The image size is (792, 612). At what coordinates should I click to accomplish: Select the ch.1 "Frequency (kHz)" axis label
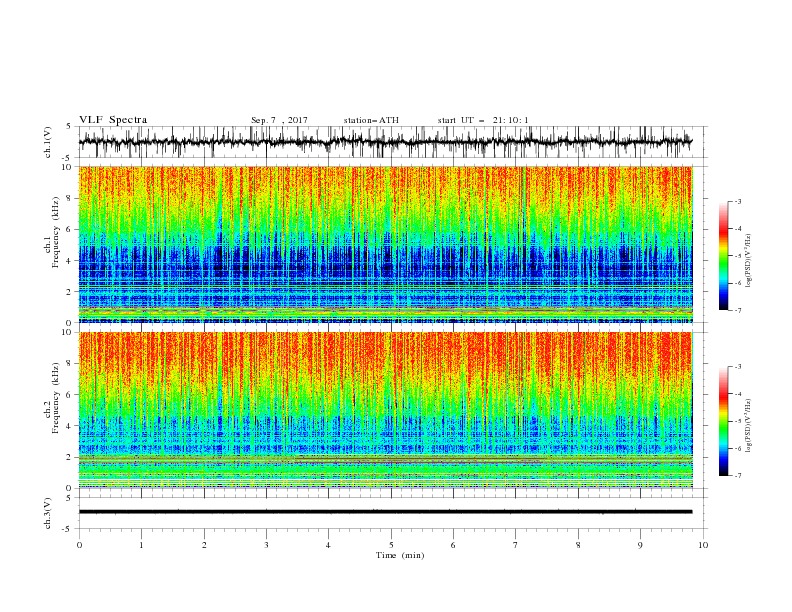[56, 233]
